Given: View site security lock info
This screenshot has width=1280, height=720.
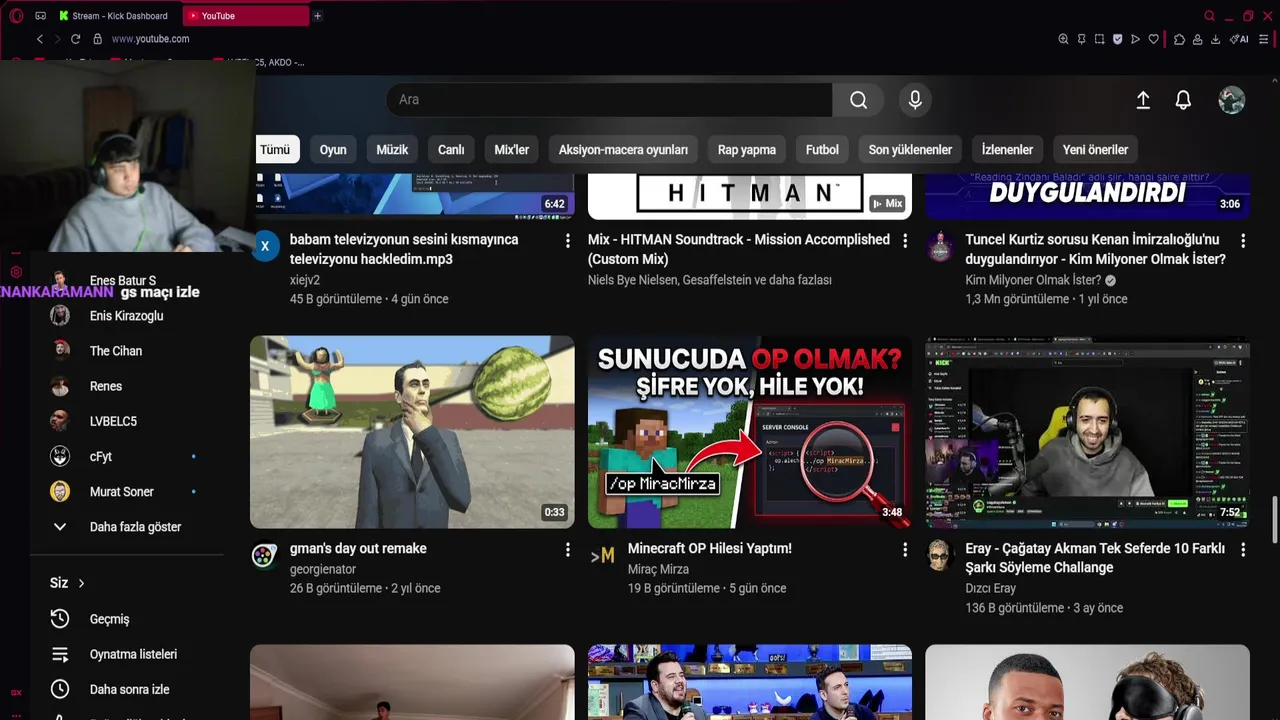Looking at the screenshot, I should [x=97, y=39].
